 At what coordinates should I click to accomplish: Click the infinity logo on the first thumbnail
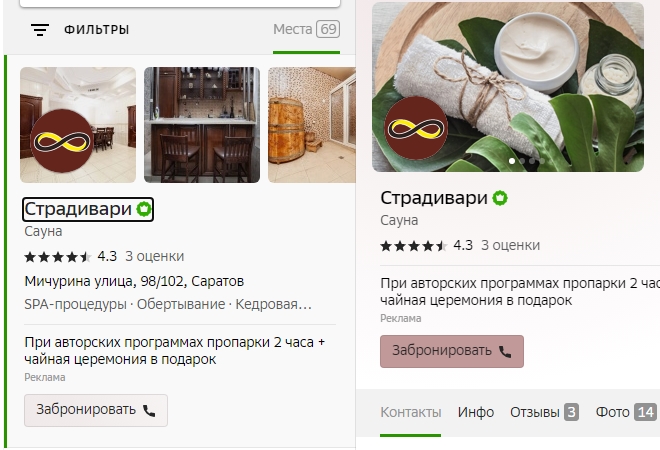tap(62, 142)
